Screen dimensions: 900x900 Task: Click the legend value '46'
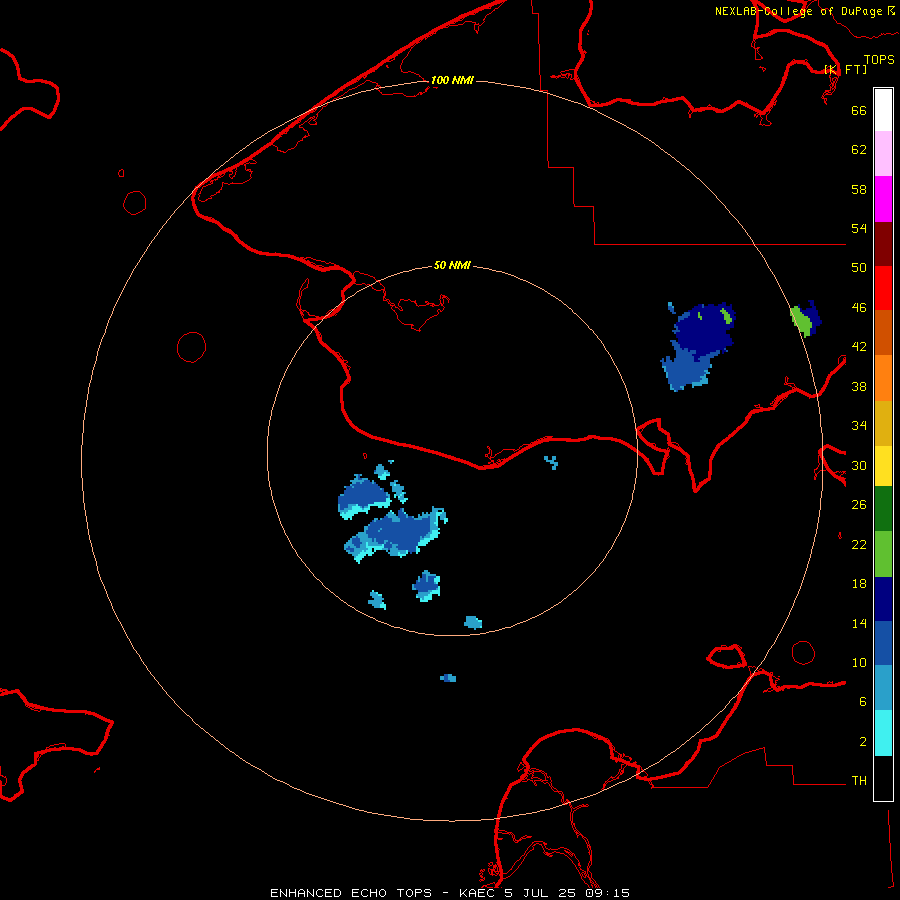pos(859,308)
